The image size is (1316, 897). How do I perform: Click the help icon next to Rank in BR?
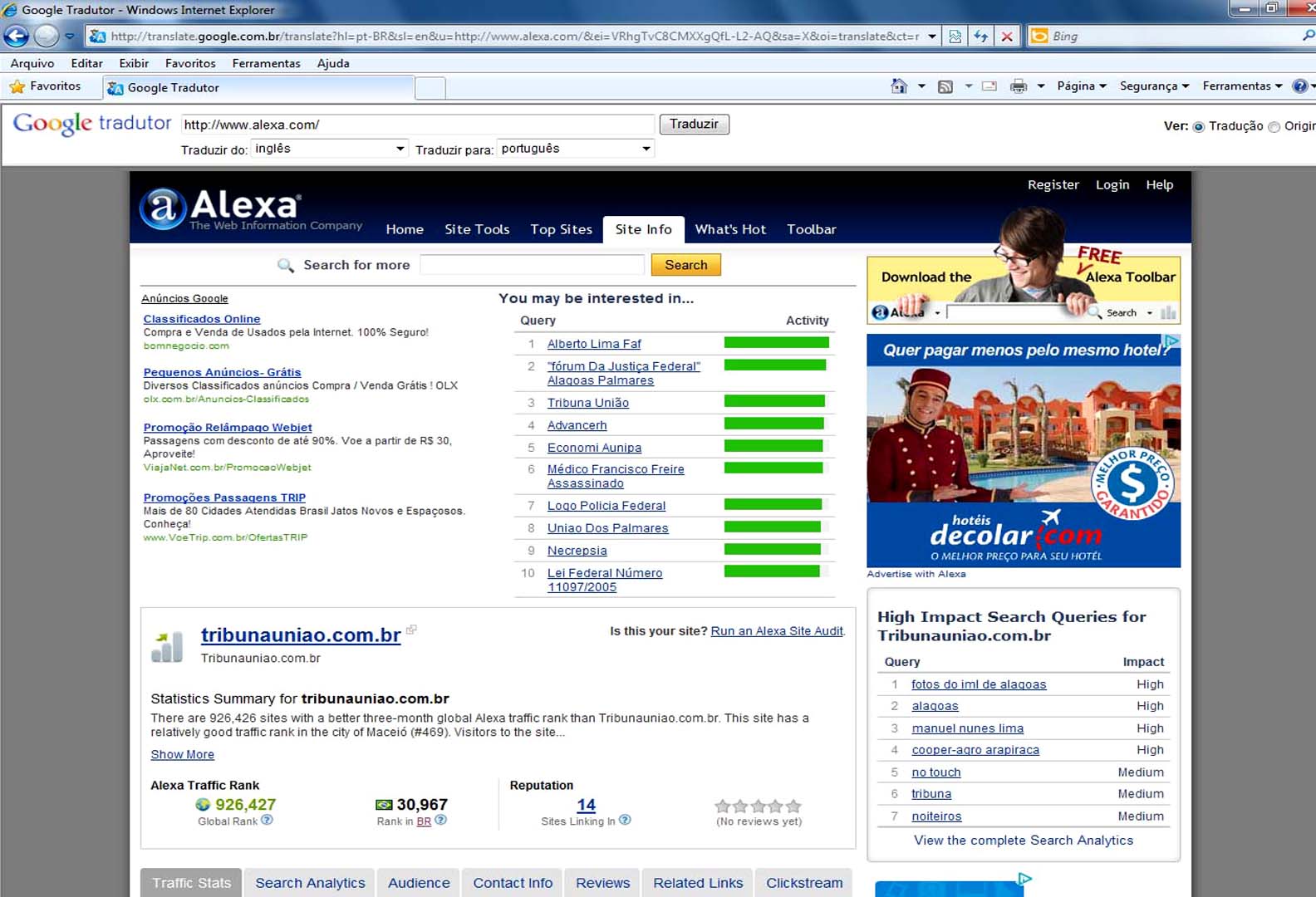pos(441,820)
